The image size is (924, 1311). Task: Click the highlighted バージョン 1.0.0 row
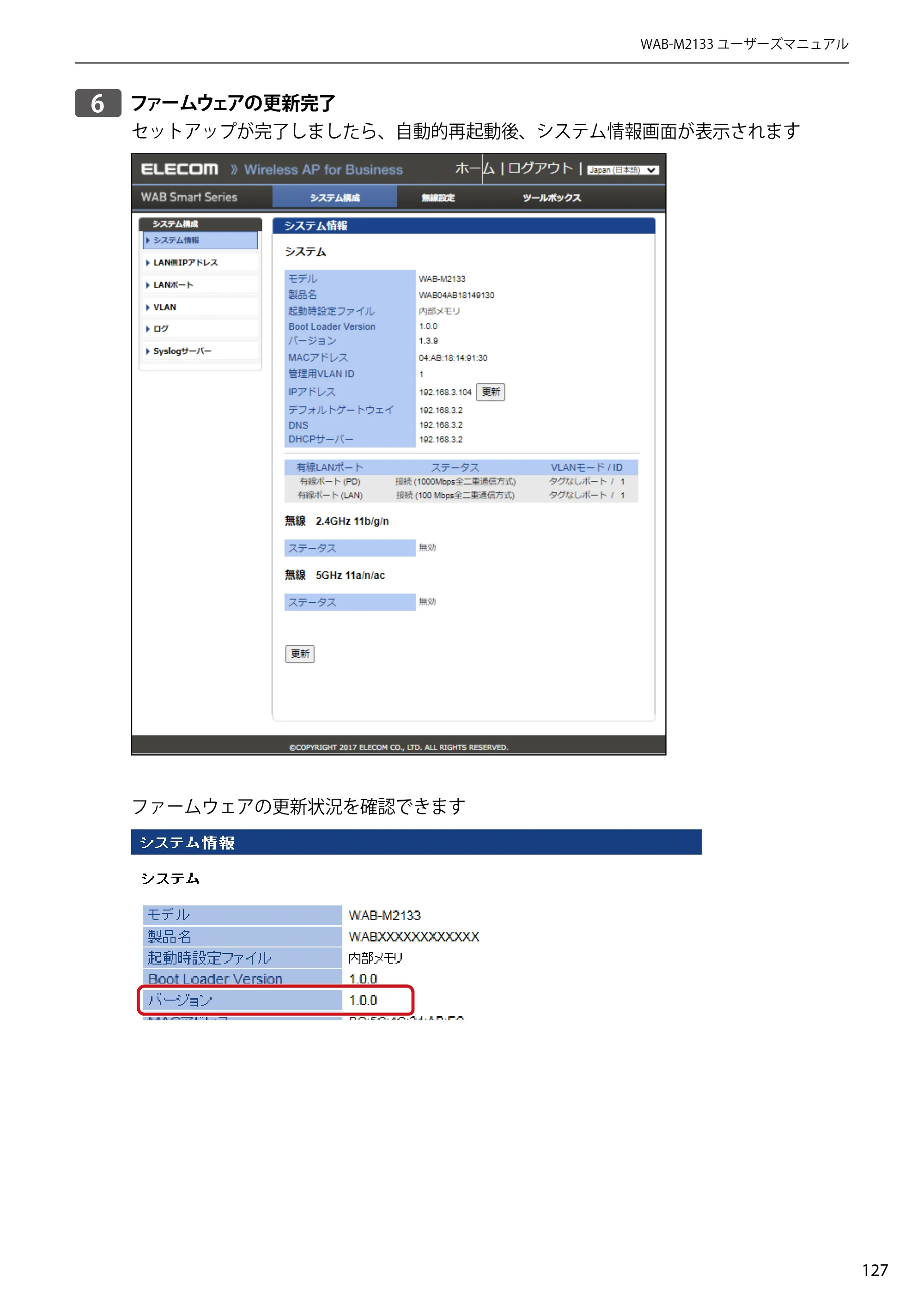point(275,1000)
